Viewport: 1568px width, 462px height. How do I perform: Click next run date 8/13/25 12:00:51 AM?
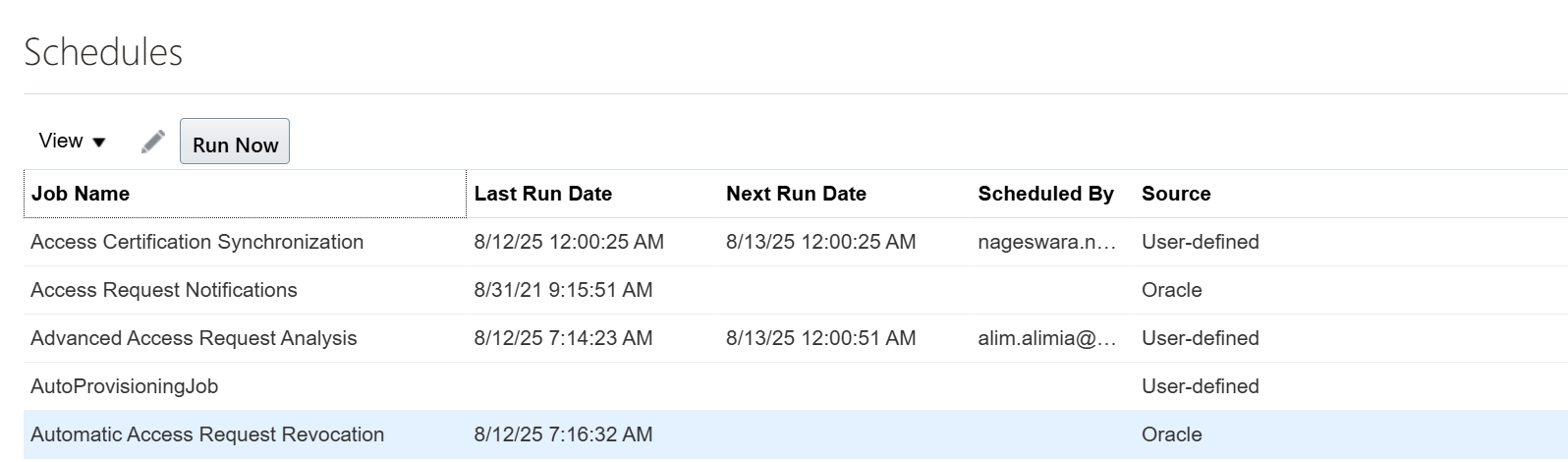pos(821,338)
